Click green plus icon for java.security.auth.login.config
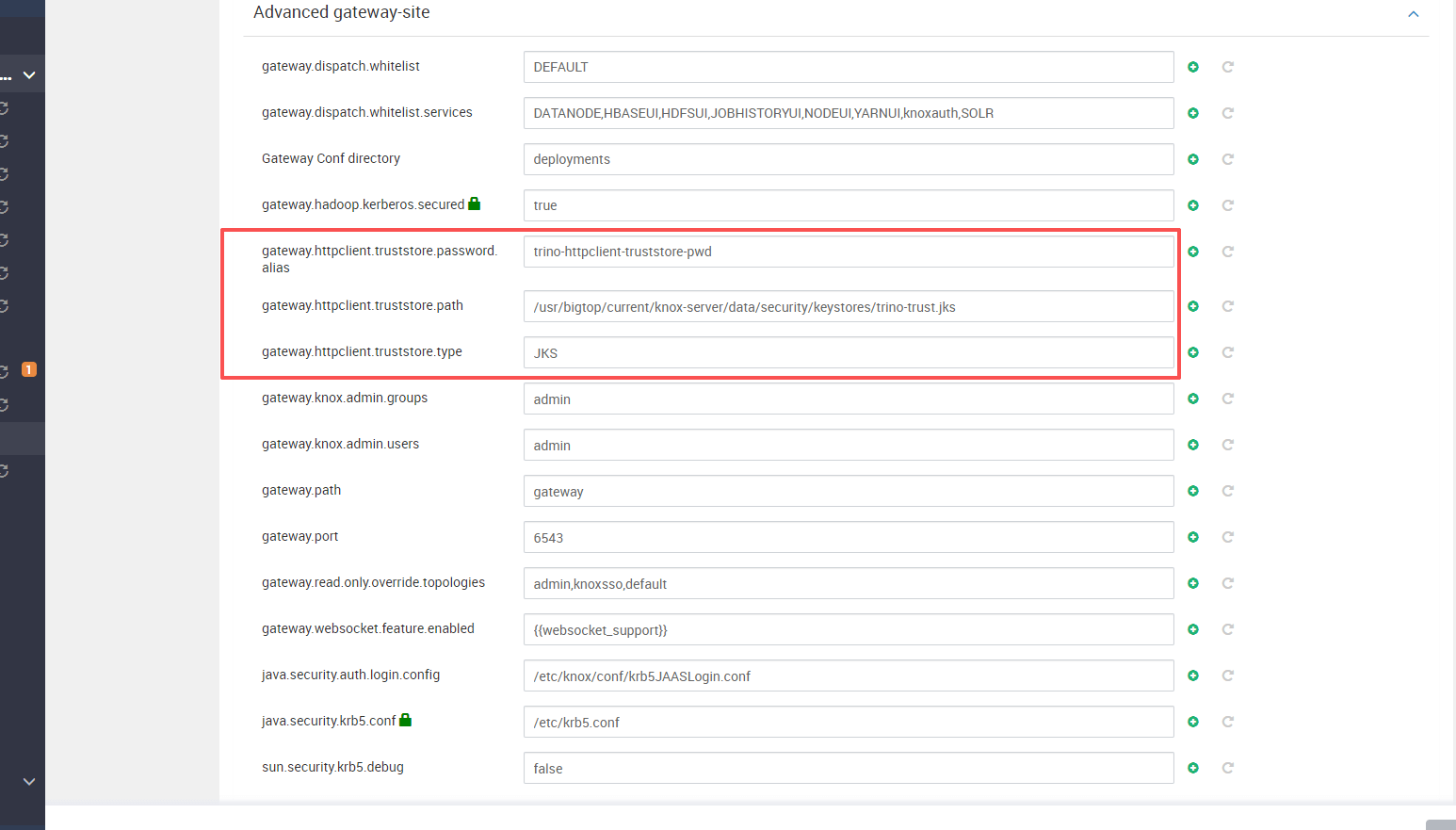 [1193, 675]
